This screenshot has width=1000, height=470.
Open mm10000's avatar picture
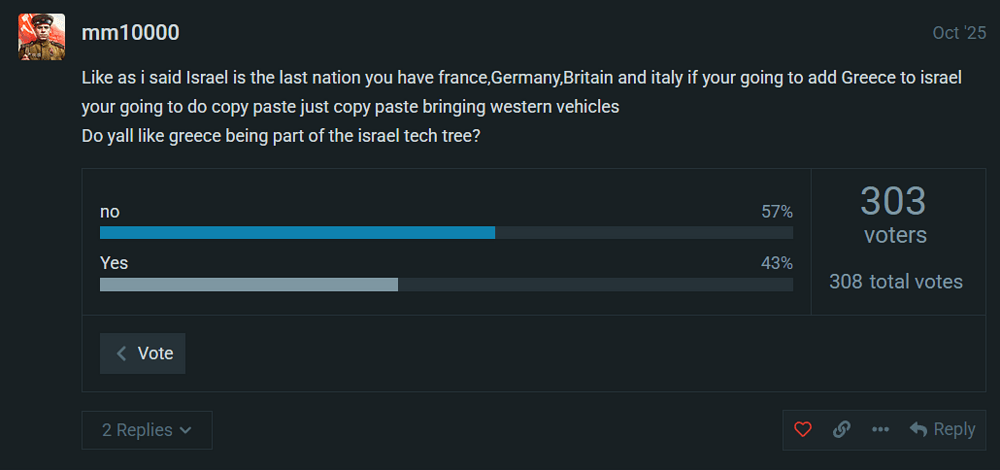tap(42, 37)
